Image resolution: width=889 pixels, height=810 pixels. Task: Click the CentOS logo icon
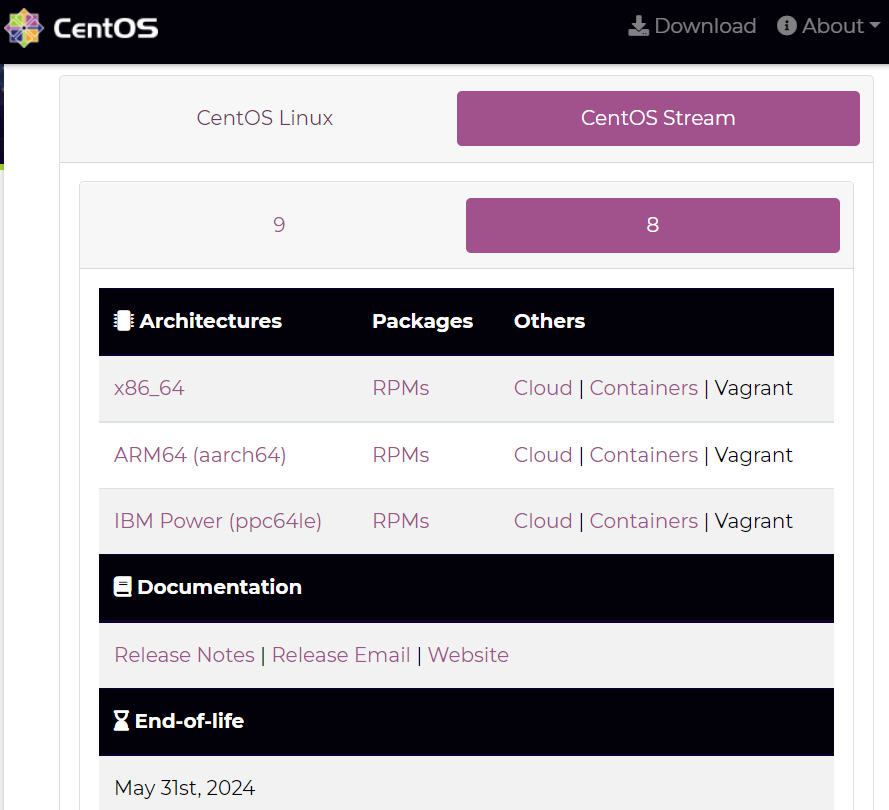coord(23,28)
